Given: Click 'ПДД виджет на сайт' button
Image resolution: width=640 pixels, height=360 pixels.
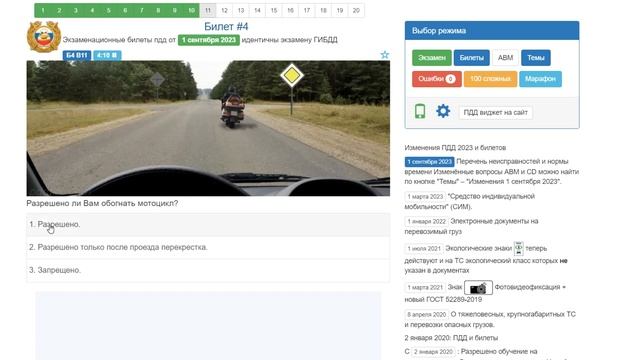Looking at the screenshot, I should point(496,112).
